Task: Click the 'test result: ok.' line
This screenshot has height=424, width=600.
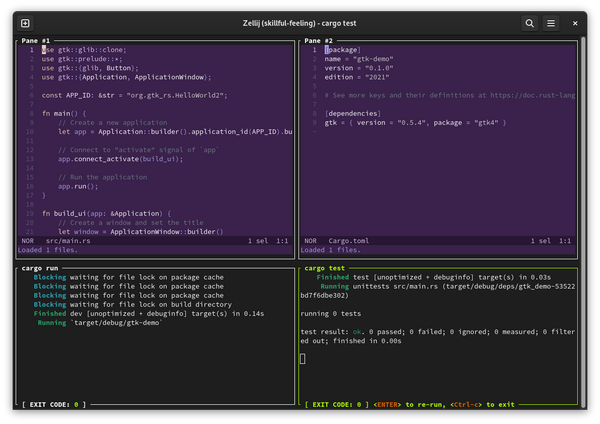Action: tap(438, 336)
